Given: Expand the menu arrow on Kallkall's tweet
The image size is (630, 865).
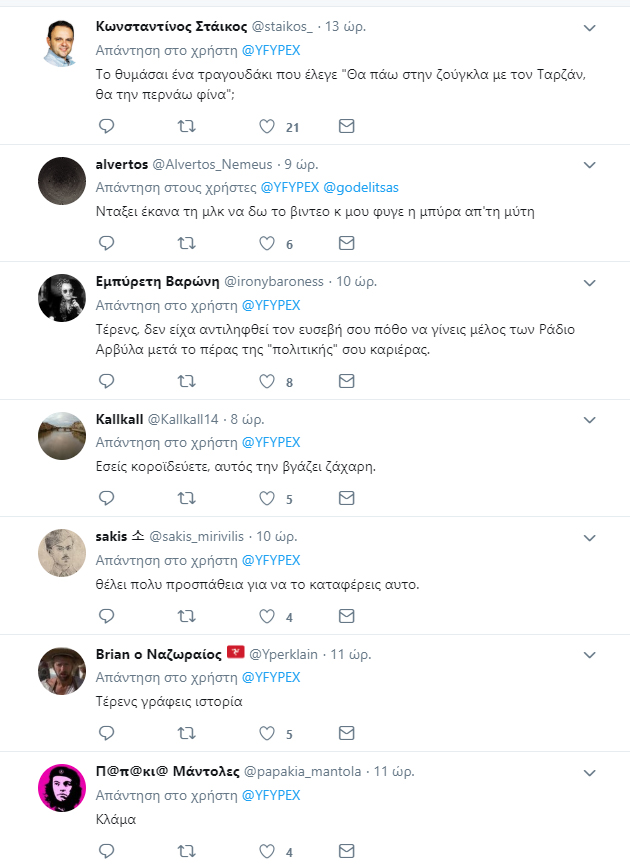Looking at the screenshot, I should point(590,420).
